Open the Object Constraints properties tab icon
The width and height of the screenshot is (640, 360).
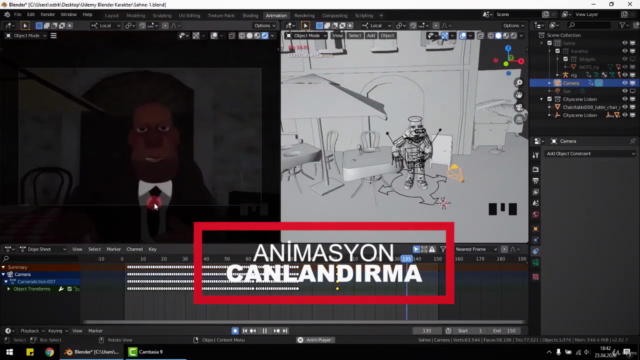click(536, 251)
